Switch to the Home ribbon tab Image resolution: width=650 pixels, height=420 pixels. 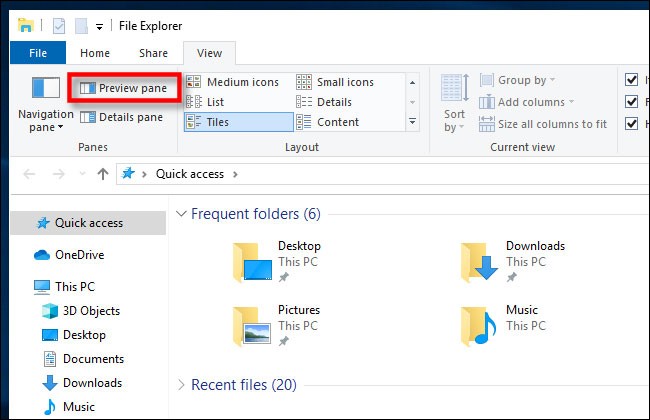point(95,53)
